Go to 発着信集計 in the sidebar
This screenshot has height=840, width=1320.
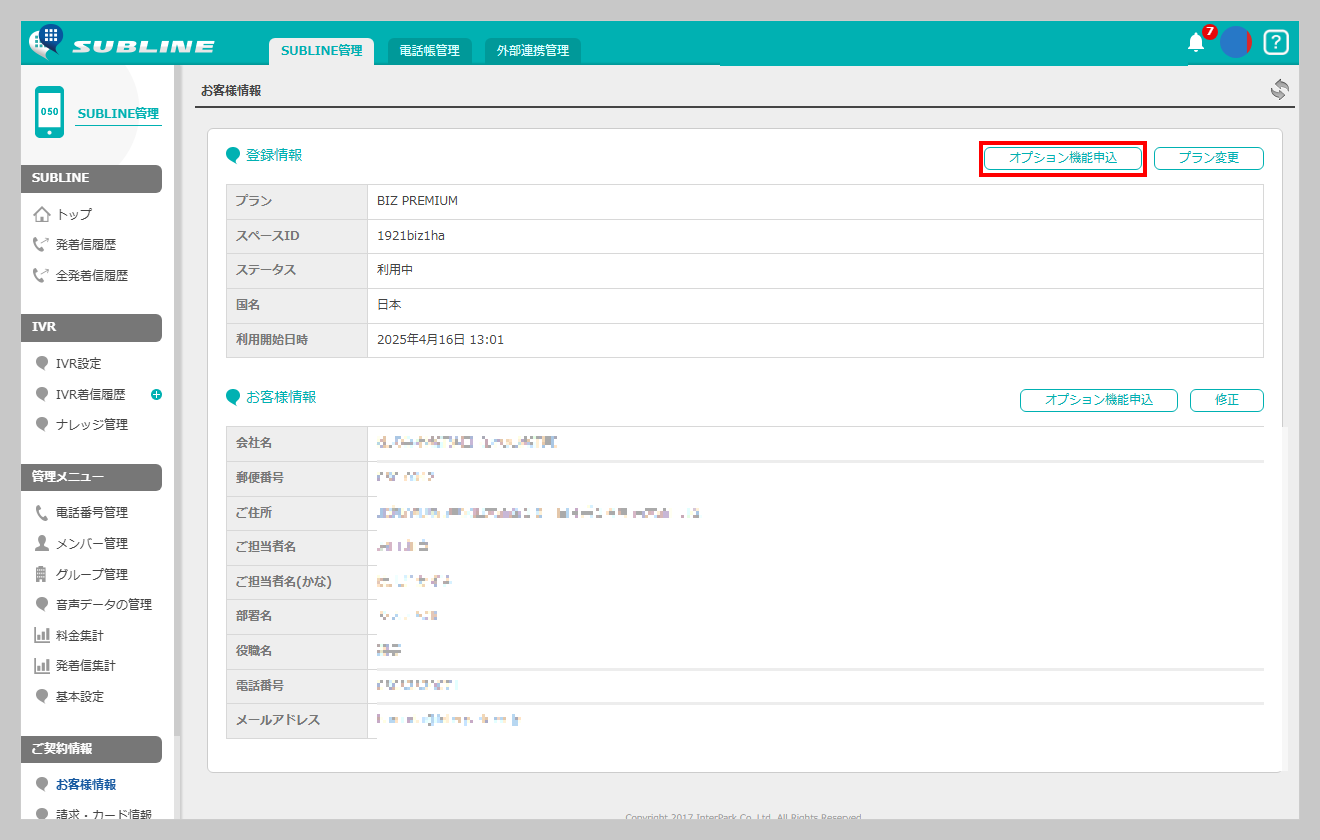click(86, 665)
